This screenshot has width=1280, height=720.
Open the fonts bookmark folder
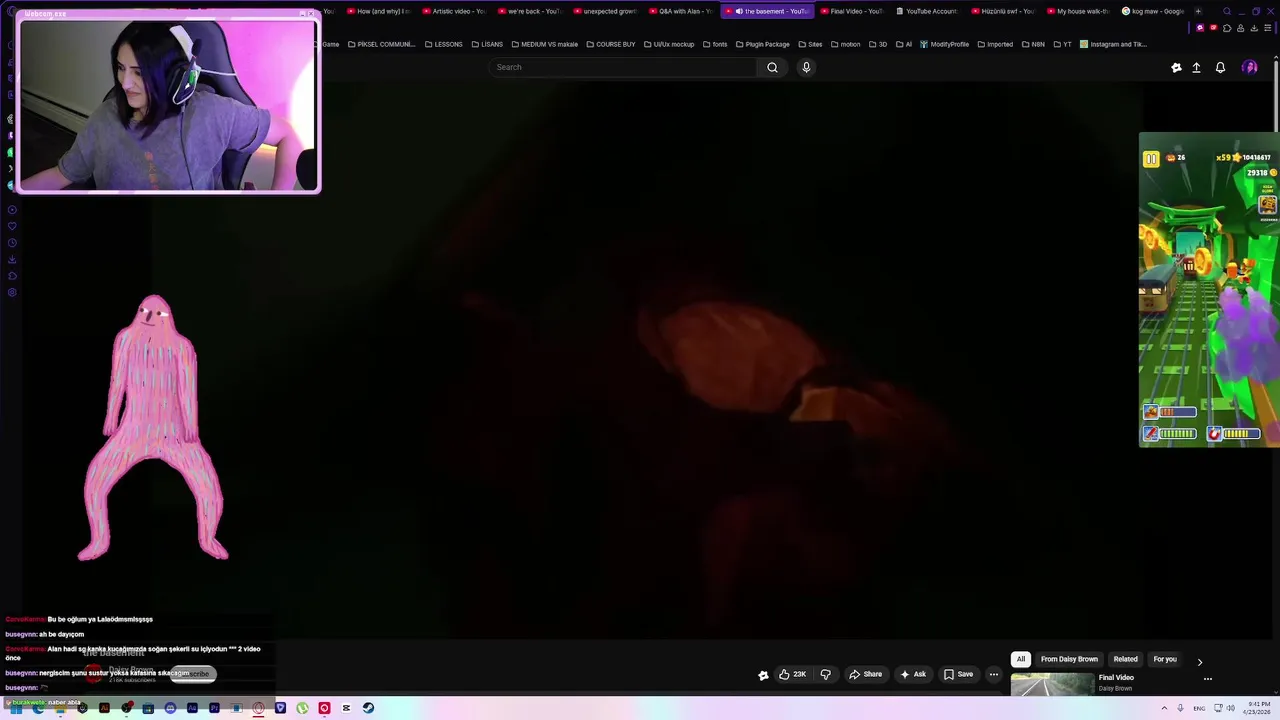714,44
